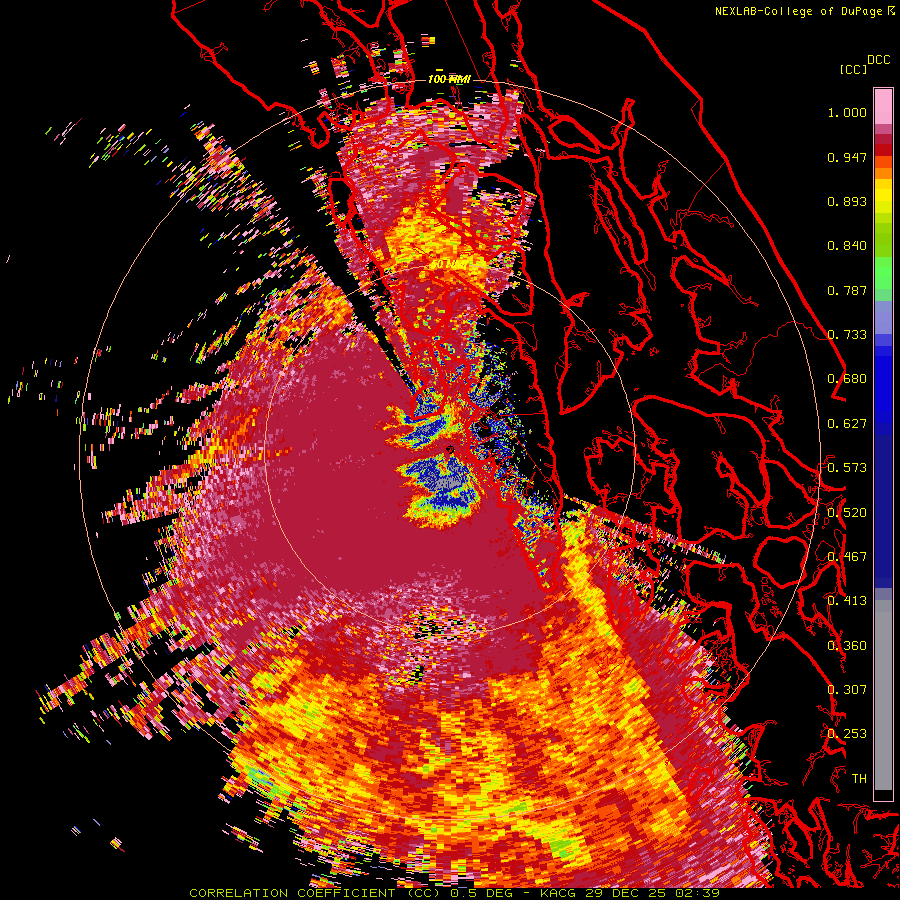Click the 0.520 scale value
900x900 pixels.
pyautogui.click(x=847, y=513)
